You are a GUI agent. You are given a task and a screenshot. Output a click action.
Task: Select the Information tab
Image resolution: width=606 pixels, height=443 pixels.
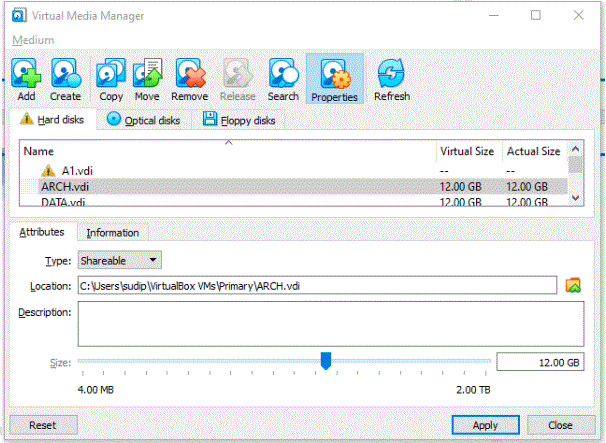click(x=112, y=233)
